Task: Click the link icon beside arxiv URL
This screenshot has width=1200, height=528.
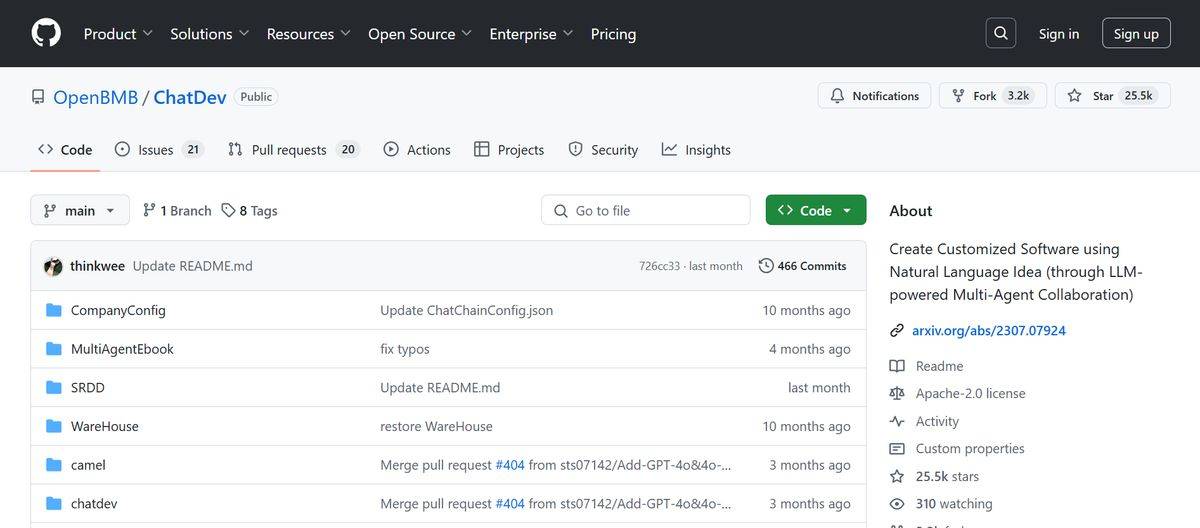Action: coord(897,331)
